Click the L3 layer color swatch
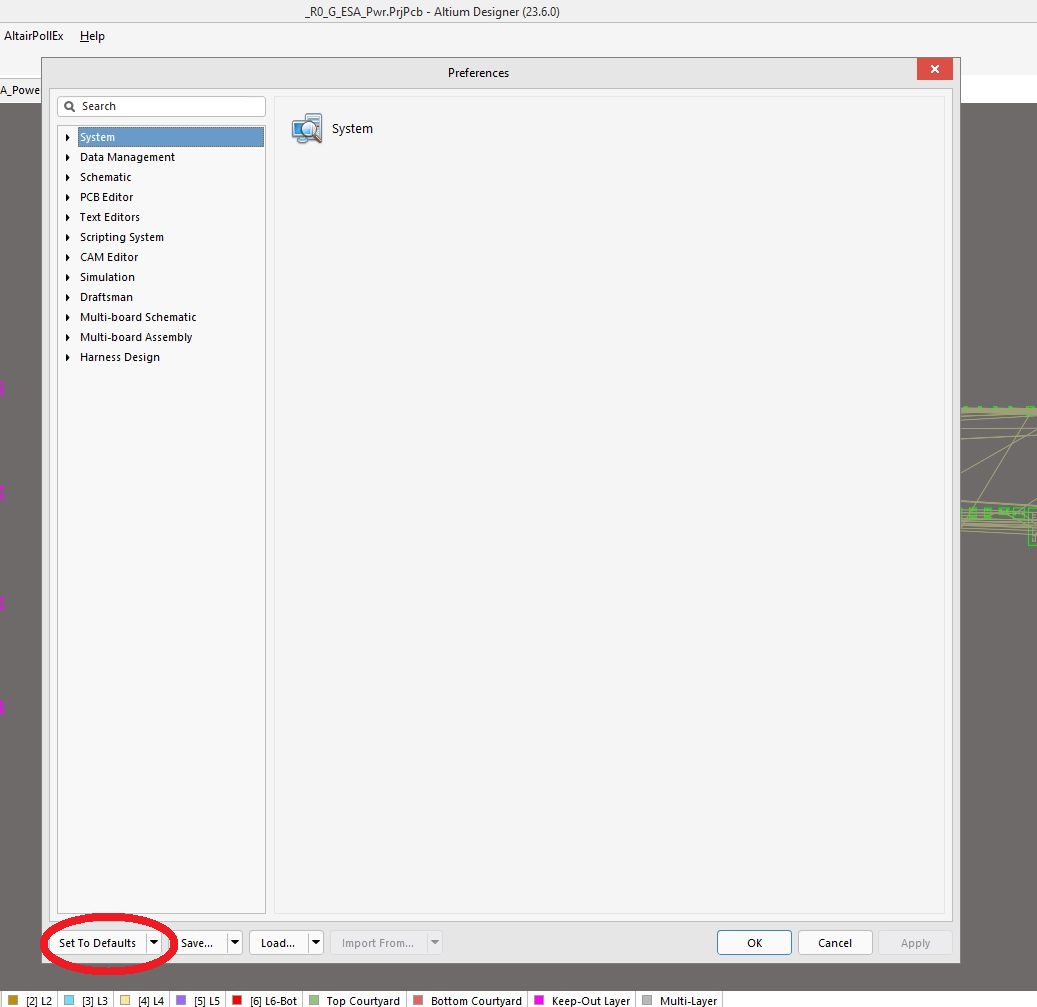The image size is (1037, 1007). point(69,1000)
